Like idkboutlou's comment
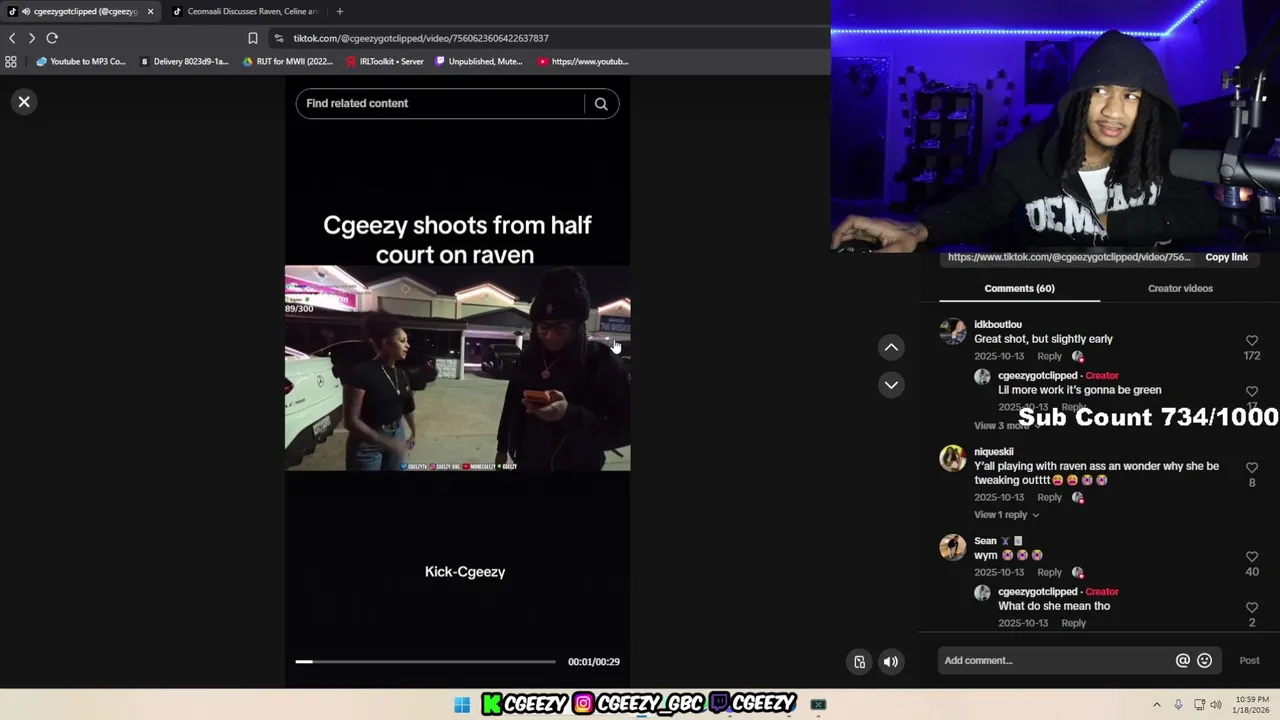The image size is (1280, 720). (1251, 341)
